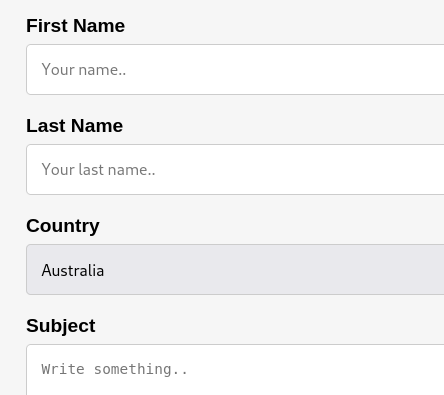Image resolution: width=444 pixels, height=395 pixels.
Task: Select the 'Your name..' placeholder field
Action: 235,69
